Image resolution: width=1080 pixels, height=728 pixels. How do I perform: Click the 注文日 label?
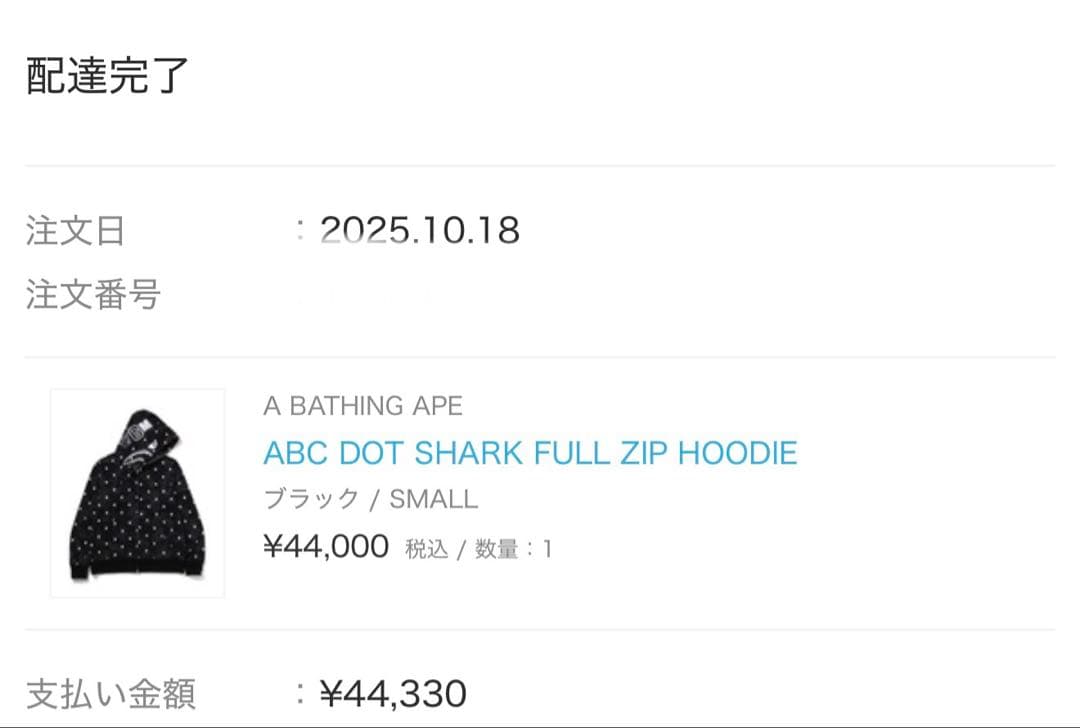pyautogui.click(x=72, y=230)
